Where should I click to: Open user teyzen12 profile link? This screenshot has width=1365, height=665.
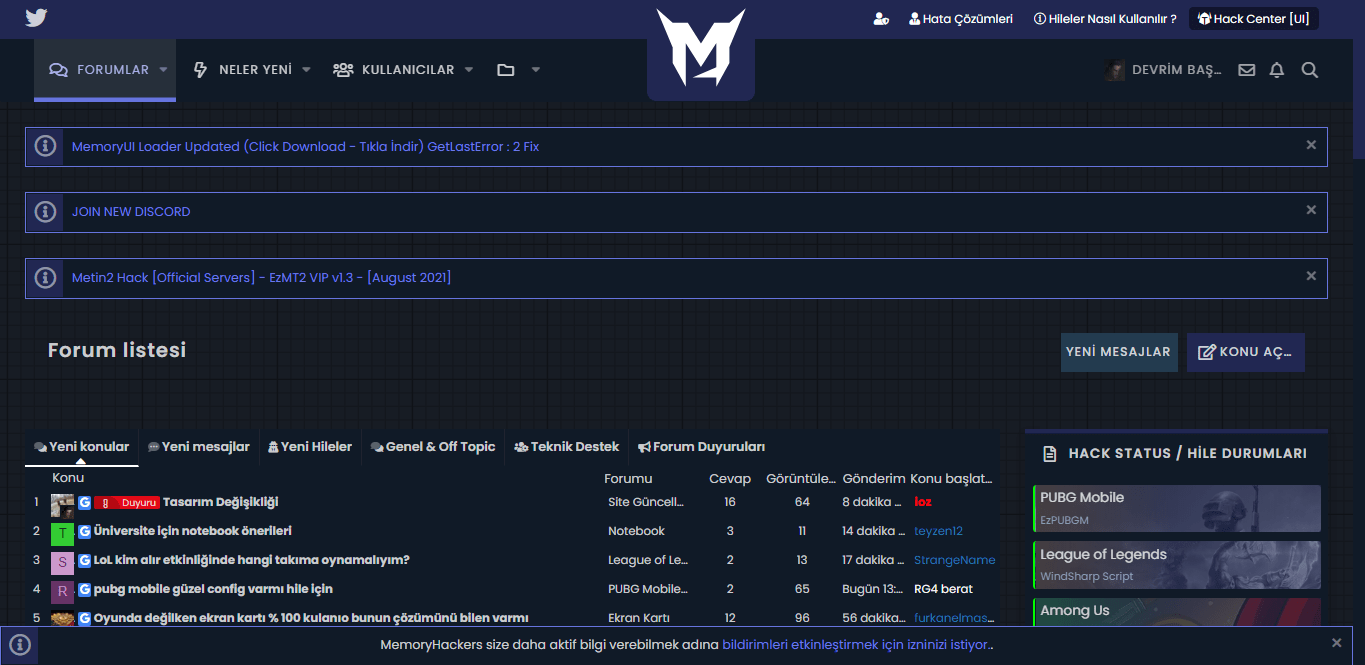click(938, 531)
